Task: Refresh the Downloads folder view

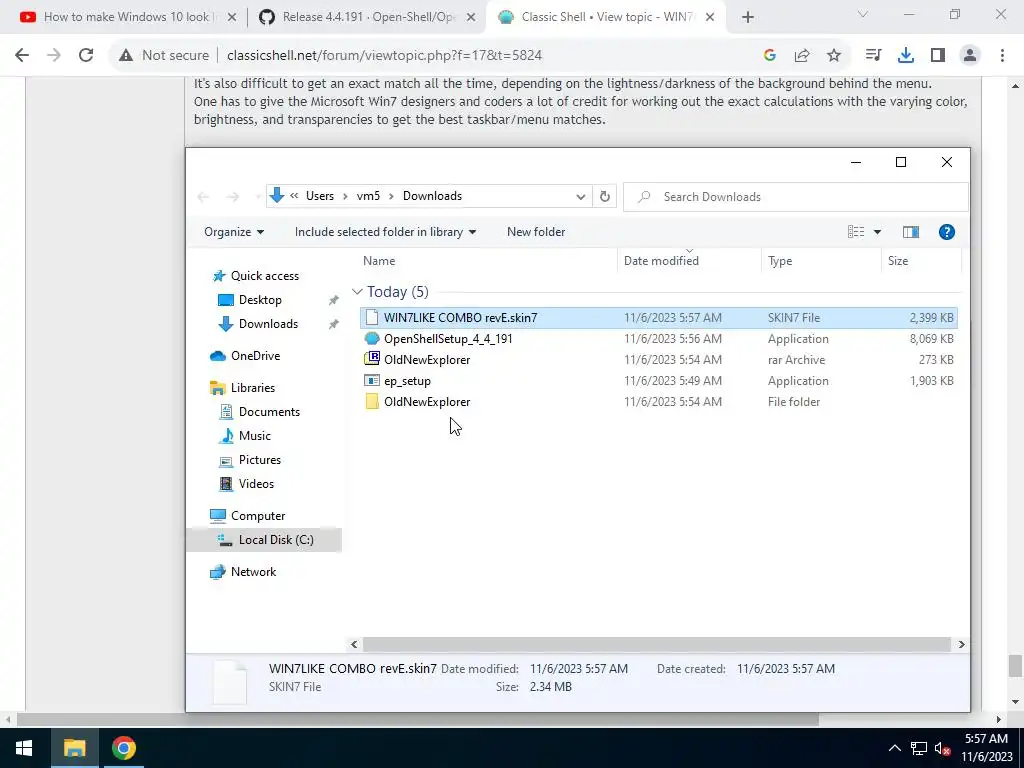Action: pos(605,197)
